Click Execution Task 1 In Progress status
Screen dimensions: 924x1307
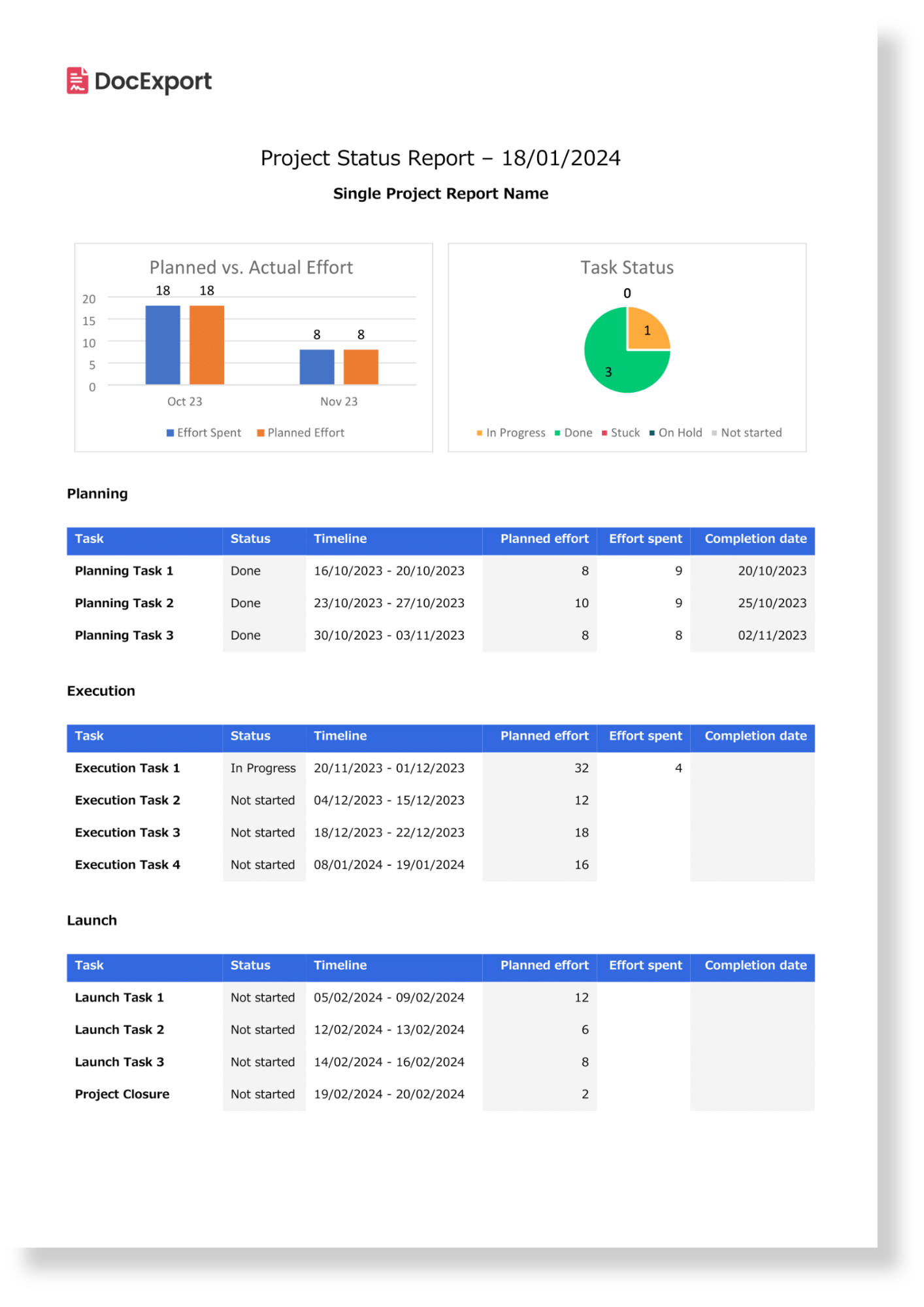[263, 769]
